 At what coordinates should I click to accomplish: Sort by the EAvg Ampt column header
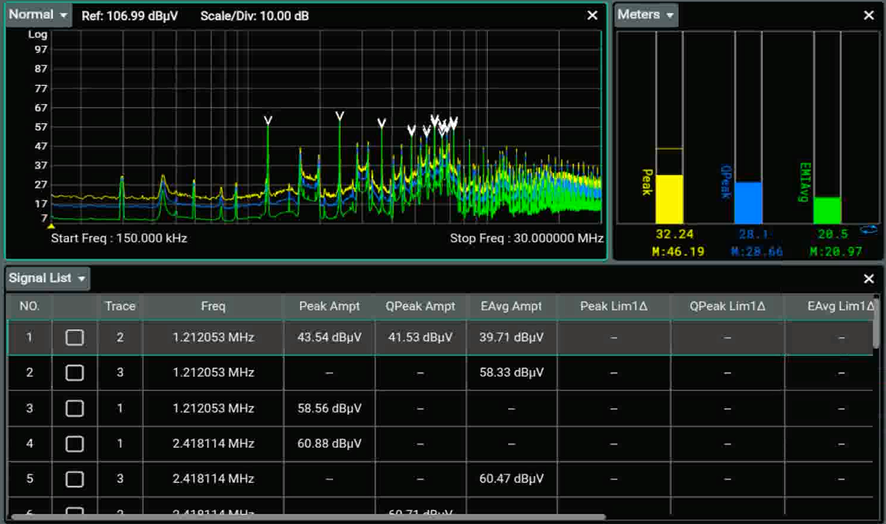(x=511, y=306)
